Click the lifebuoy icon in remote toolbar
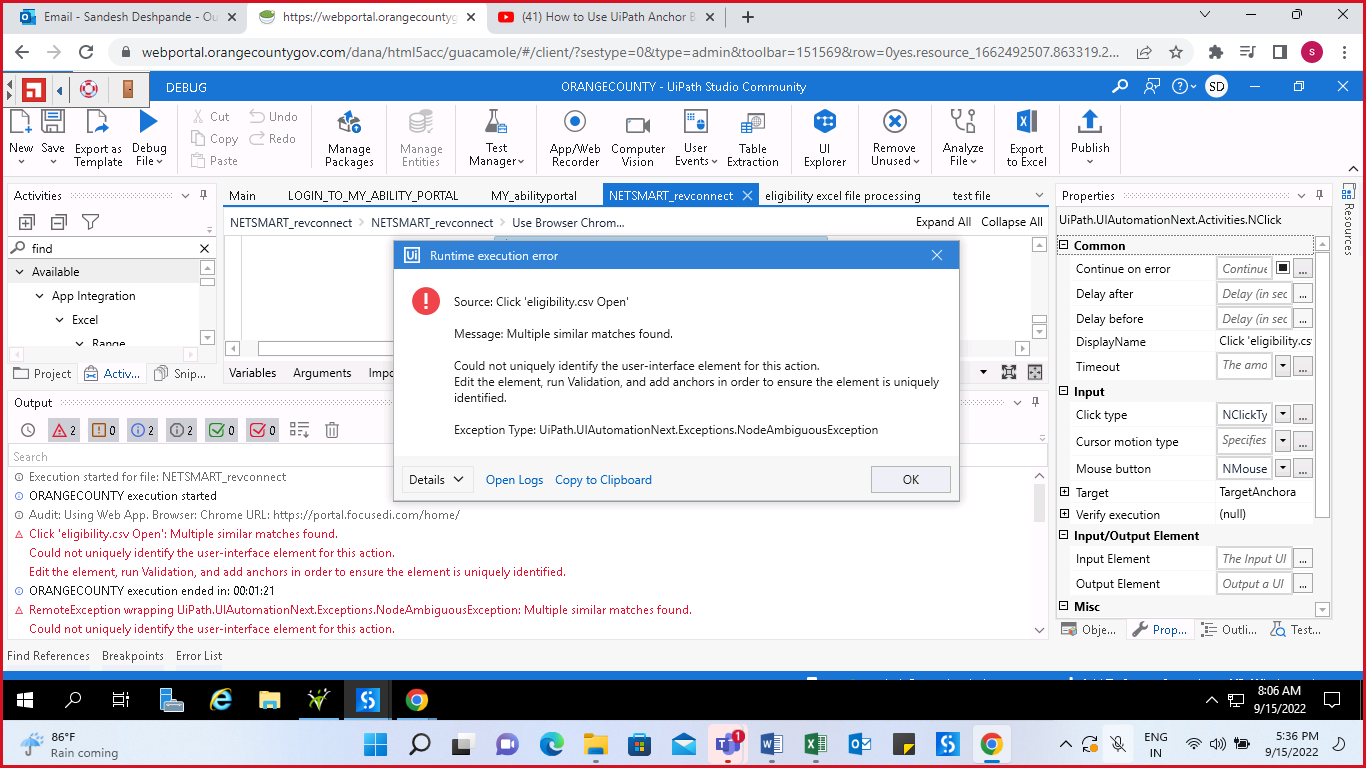Image resolution: width=1366 pixels, height=768 pixels. coord(89,89)
